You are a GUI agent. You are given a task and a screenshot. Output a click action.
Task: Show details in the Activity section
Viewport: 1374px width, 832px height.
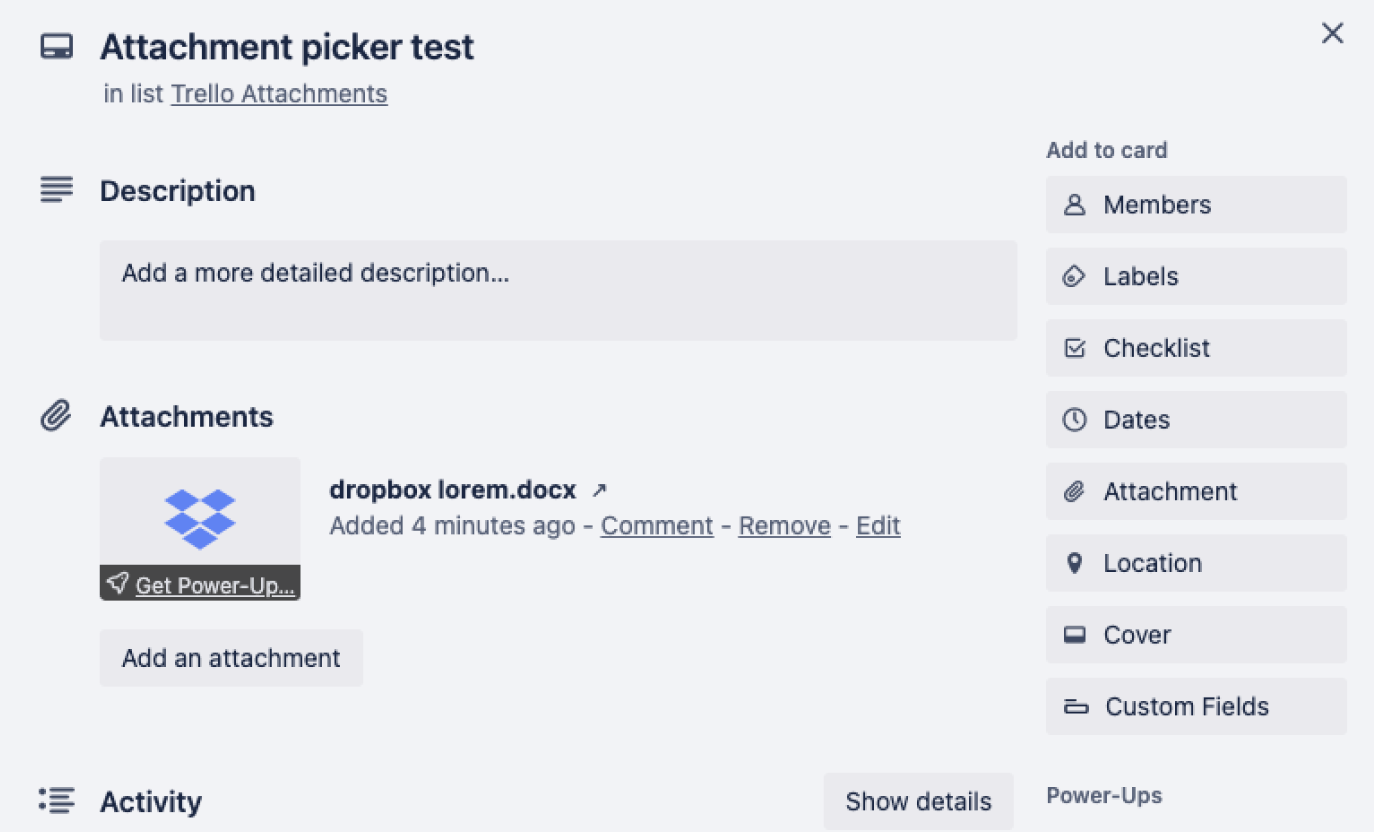[918, 800]
